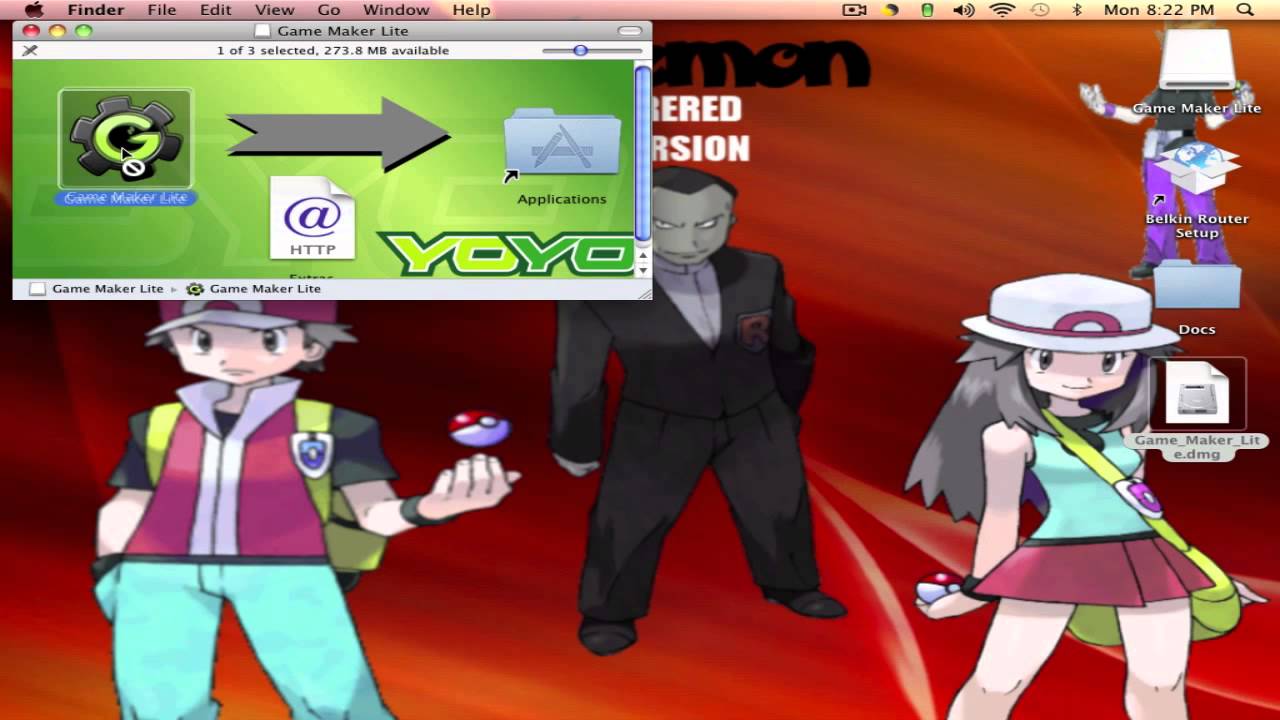This screenshot has height=720, width=1280.
Task: Click the yellow-and-black round status icon in menu bar
Action: pos(890,10)
